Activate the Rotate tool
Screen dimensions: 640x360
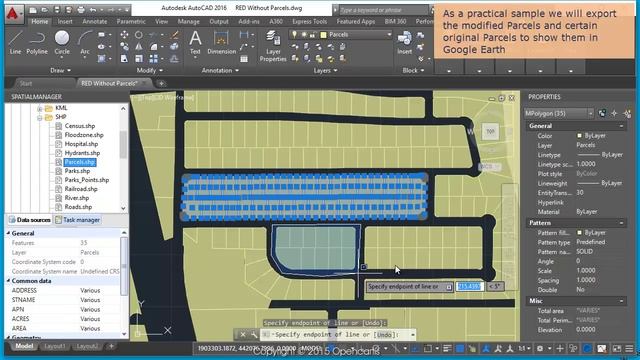139,35
